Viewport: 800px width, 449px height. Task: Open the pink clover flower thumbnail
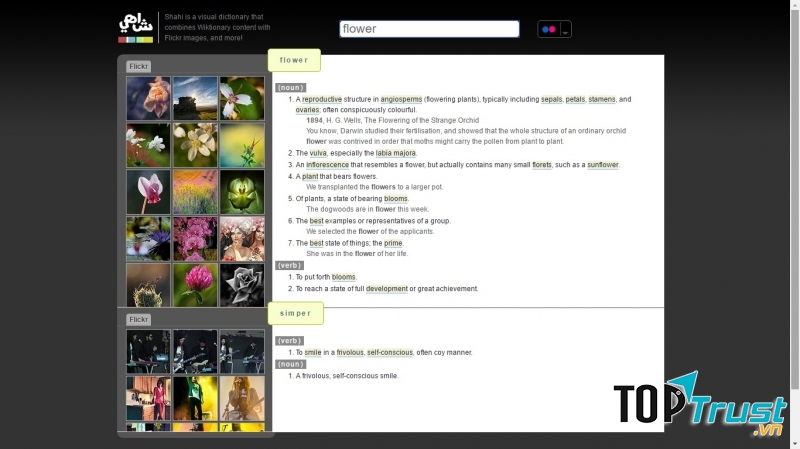[195, 284]
